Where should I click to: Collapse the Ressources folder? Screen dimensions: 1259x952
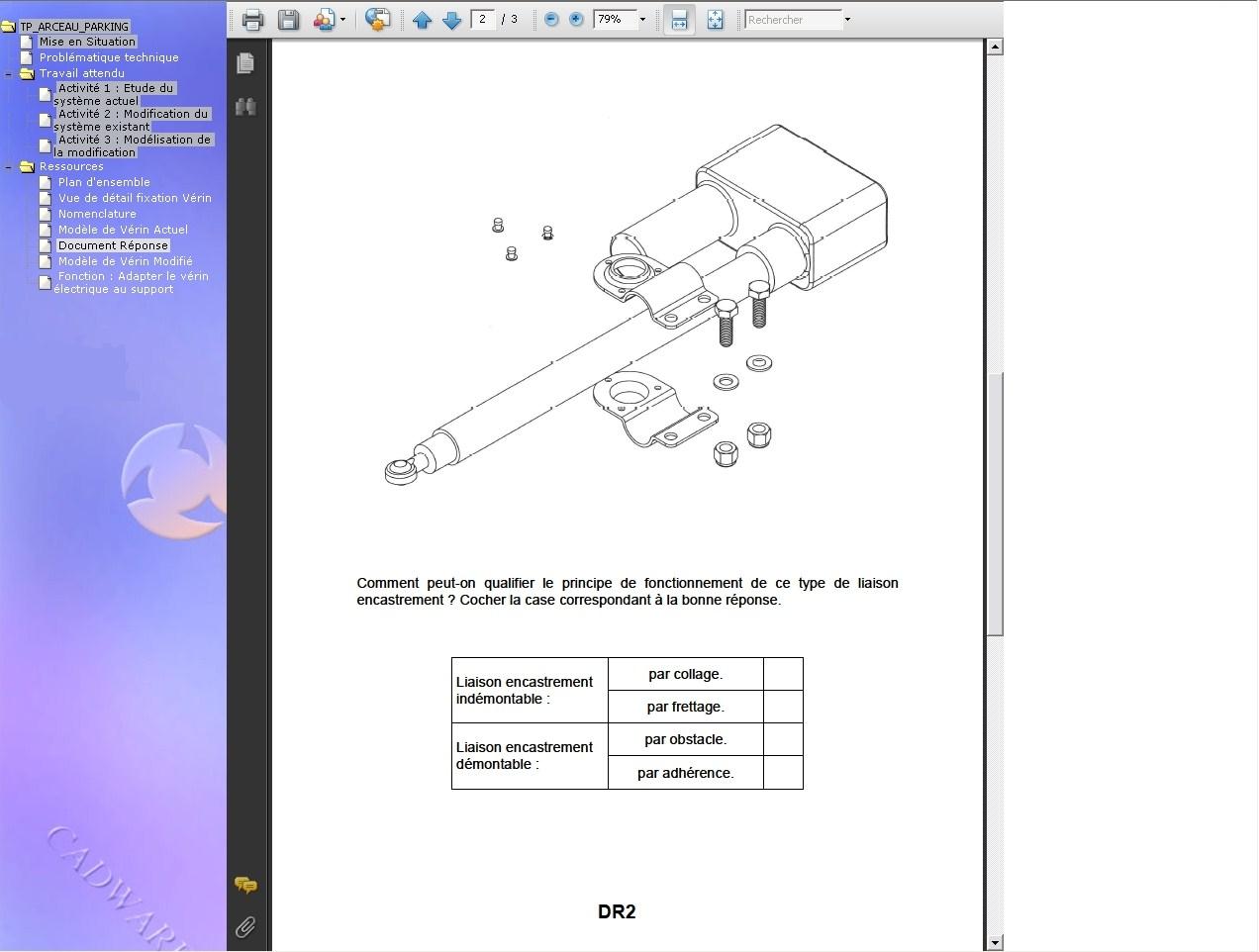[x=9, y=166]
